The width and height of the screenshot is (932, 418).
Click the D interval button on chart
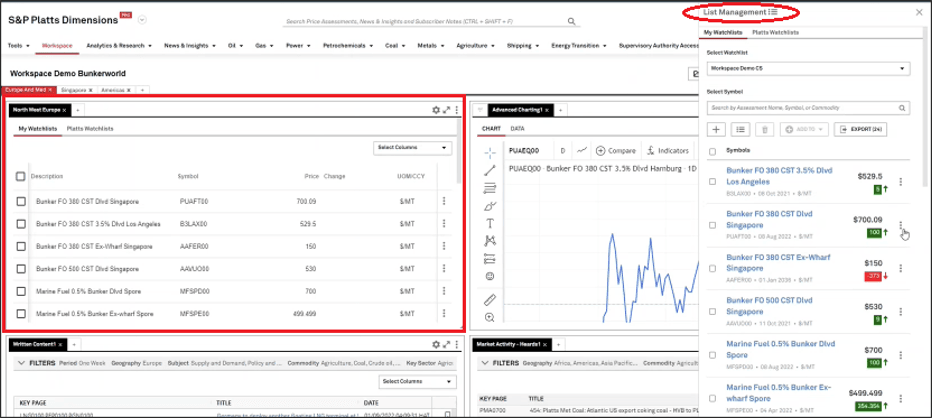[x=563, y=150]
